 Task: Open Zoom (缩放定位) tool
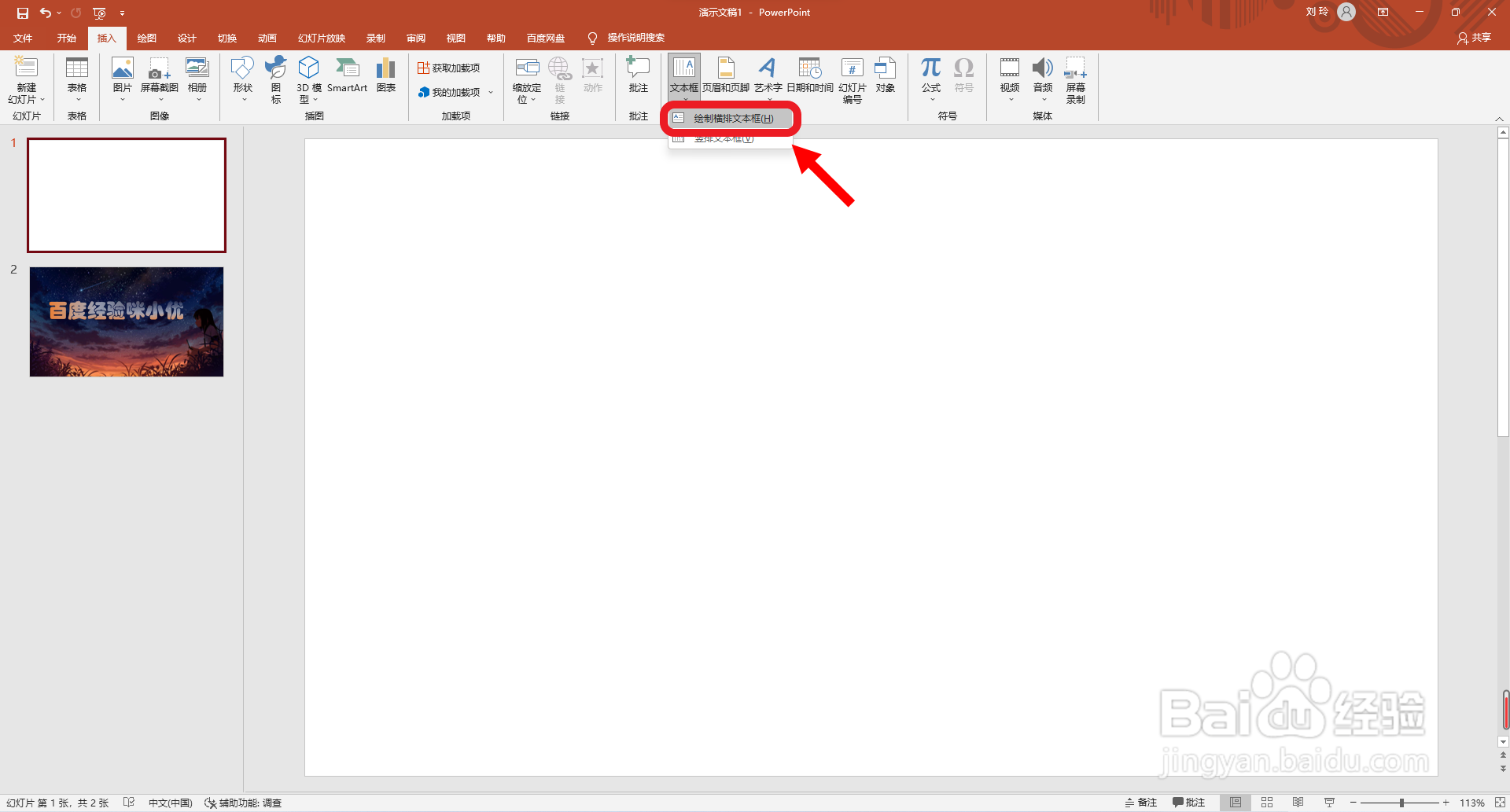click(x=527, y=79)
